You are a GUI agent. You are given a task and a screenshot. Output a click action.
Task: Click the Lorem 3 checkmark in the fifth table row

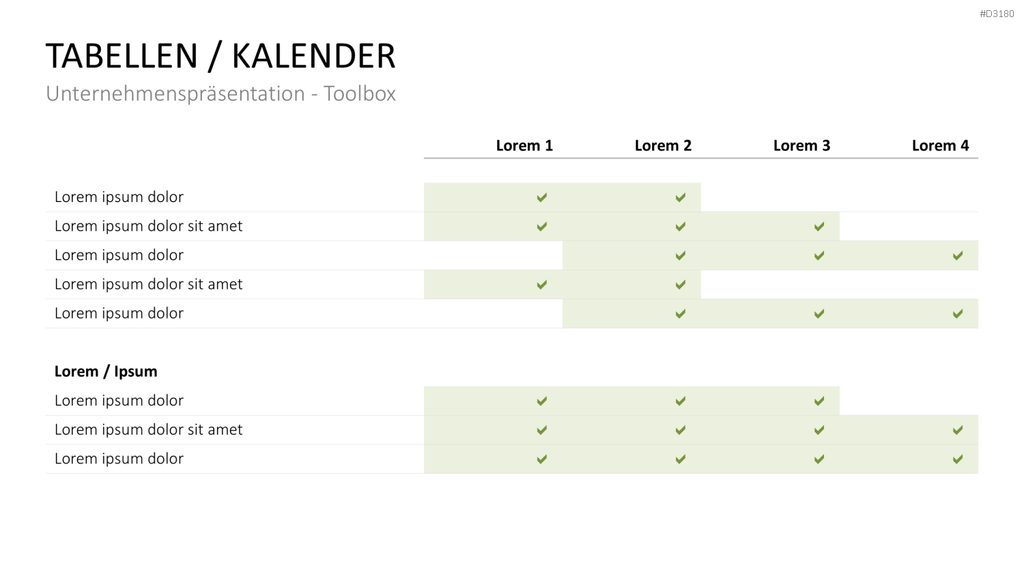click(819, 313)
